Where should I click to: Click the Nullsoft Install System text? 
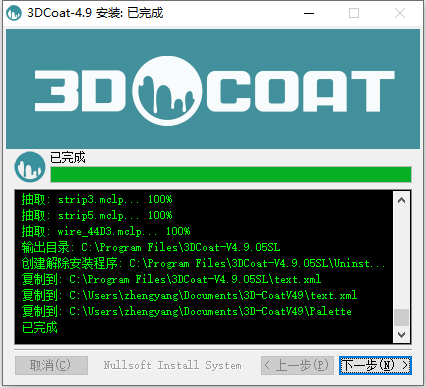point(172,365)
